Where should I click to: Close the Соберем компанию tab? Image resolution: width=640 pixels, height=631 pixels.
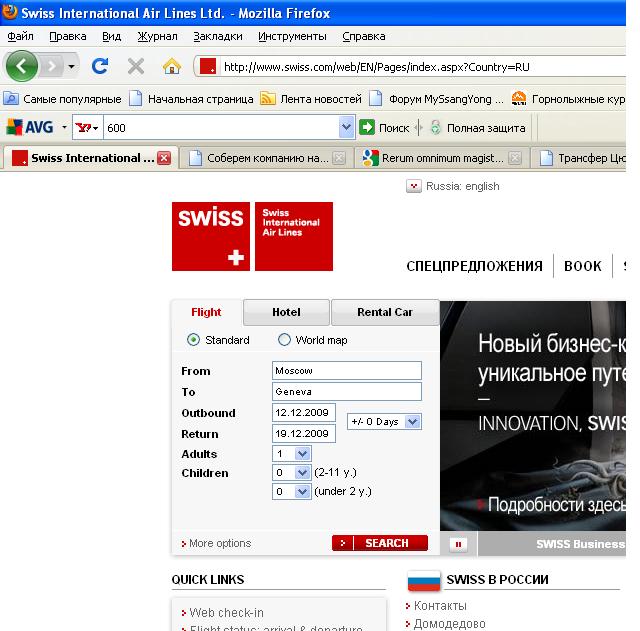(x=339, y=158)
